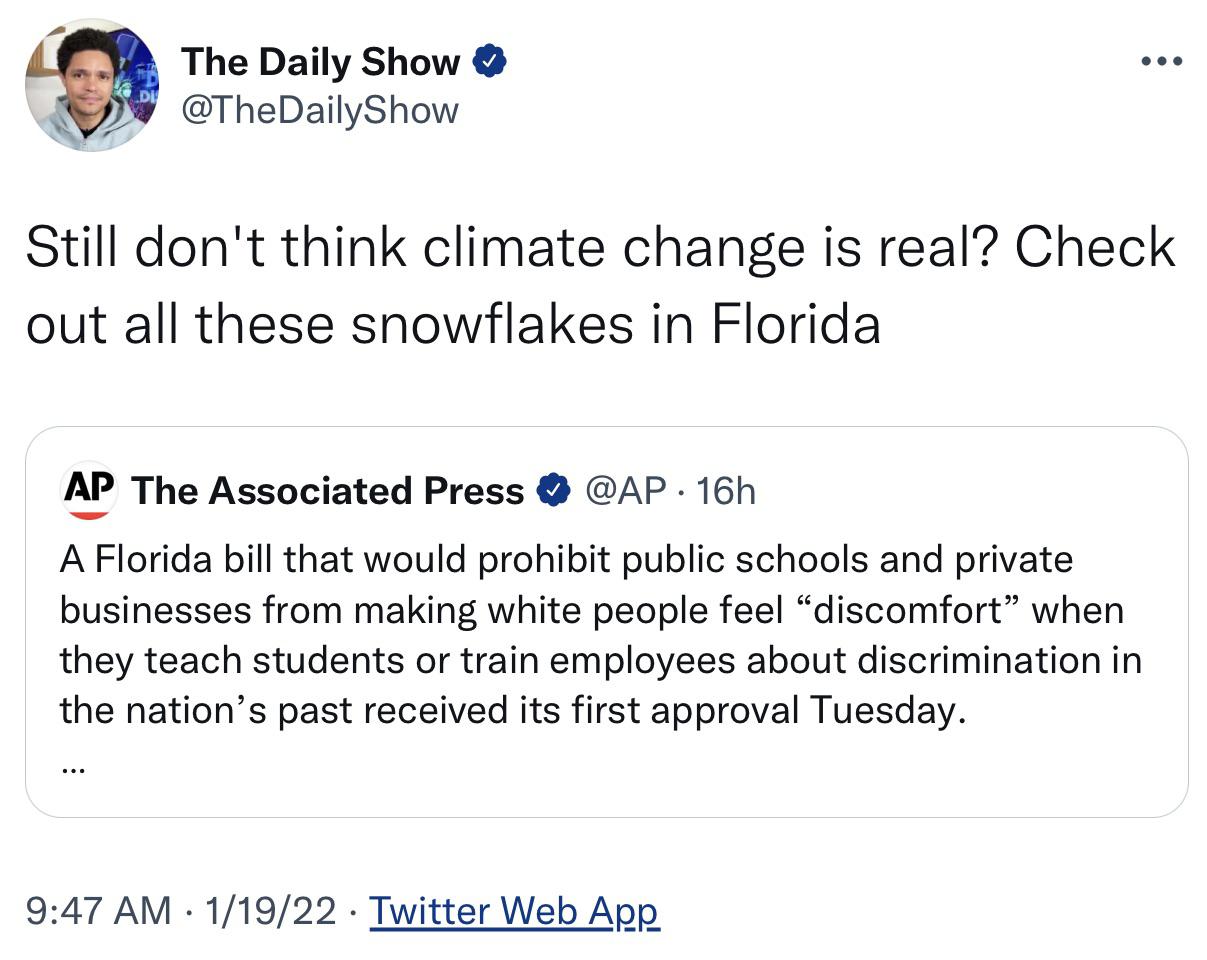The image size is (1207, 960).
Task: Click the AP logo avatar in quoted tweet
Action: (x=90, y=490)
